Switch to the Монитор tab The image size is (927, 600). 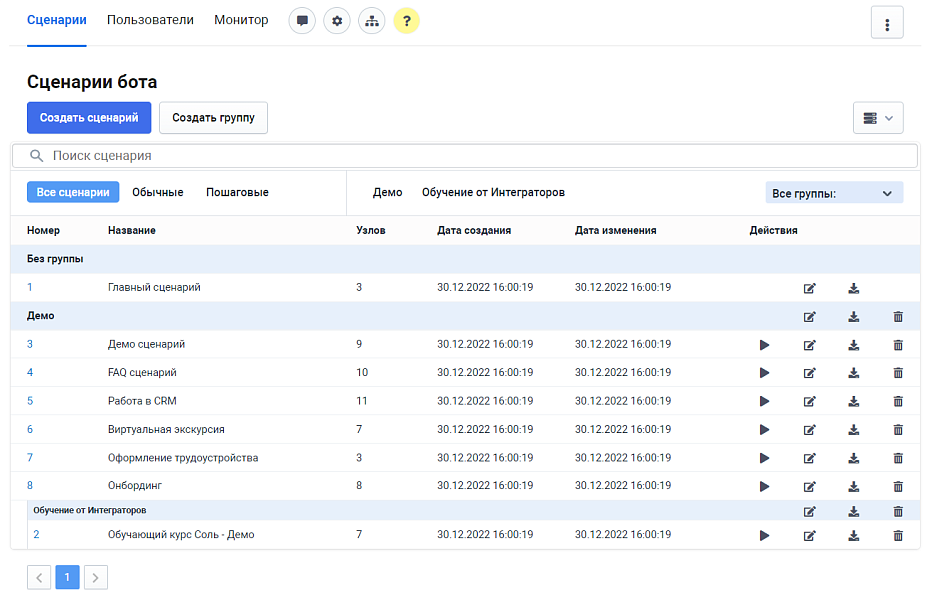pyautogui.click(x=241, y=20)
